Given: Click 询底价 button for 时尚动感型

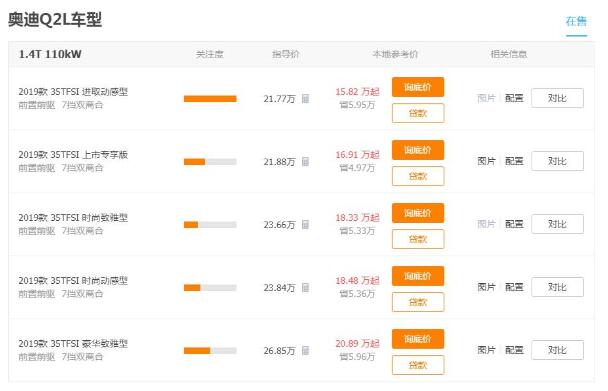Looking at the screenshot, I should pyautogui.click(x=418, y=276).
